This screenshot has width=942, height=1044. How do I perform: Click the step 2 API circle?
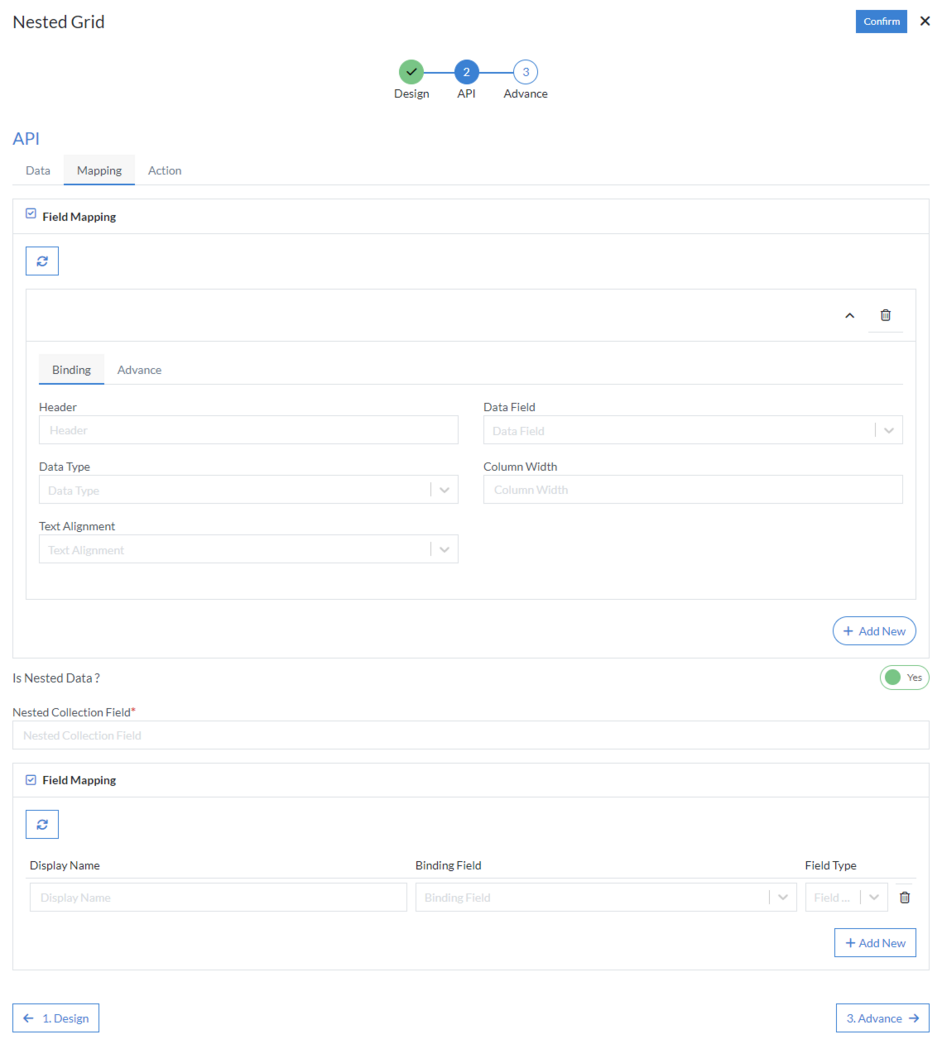(466, 72)
